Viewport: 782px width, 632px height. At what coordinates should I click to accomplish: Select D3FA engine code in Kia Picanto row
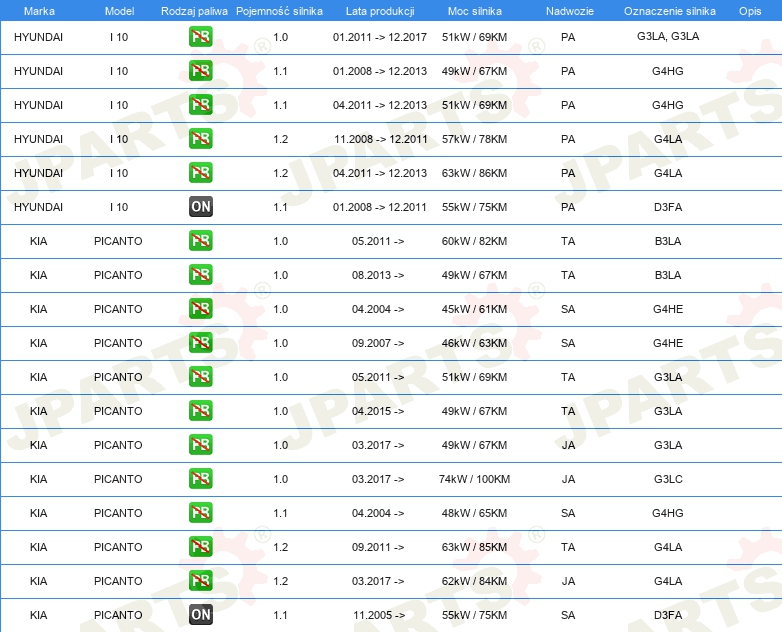click(668, 615)
